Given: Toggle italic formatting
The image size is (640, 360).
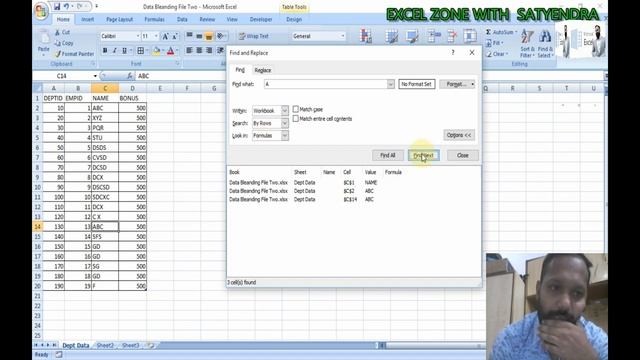Looking at the screenshot, I should [x=114, y=51].
